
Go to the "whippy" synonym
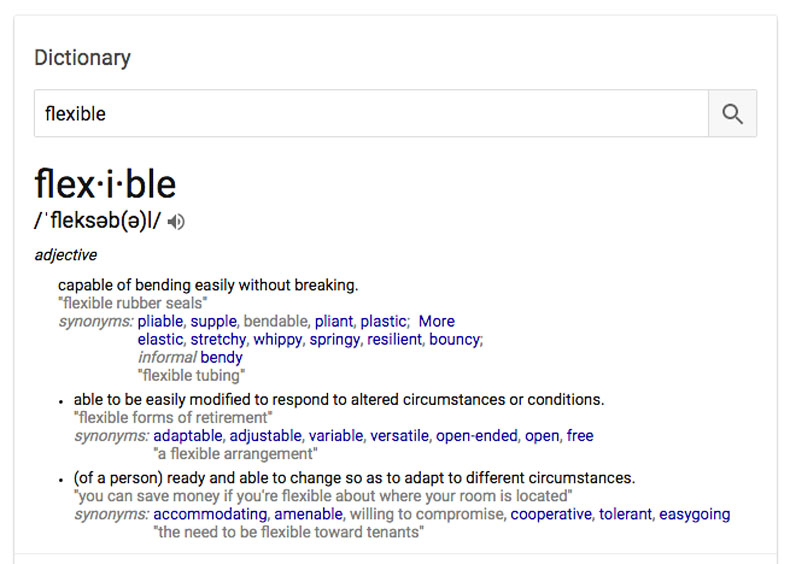pyautogui.click(x=277, y=339)
